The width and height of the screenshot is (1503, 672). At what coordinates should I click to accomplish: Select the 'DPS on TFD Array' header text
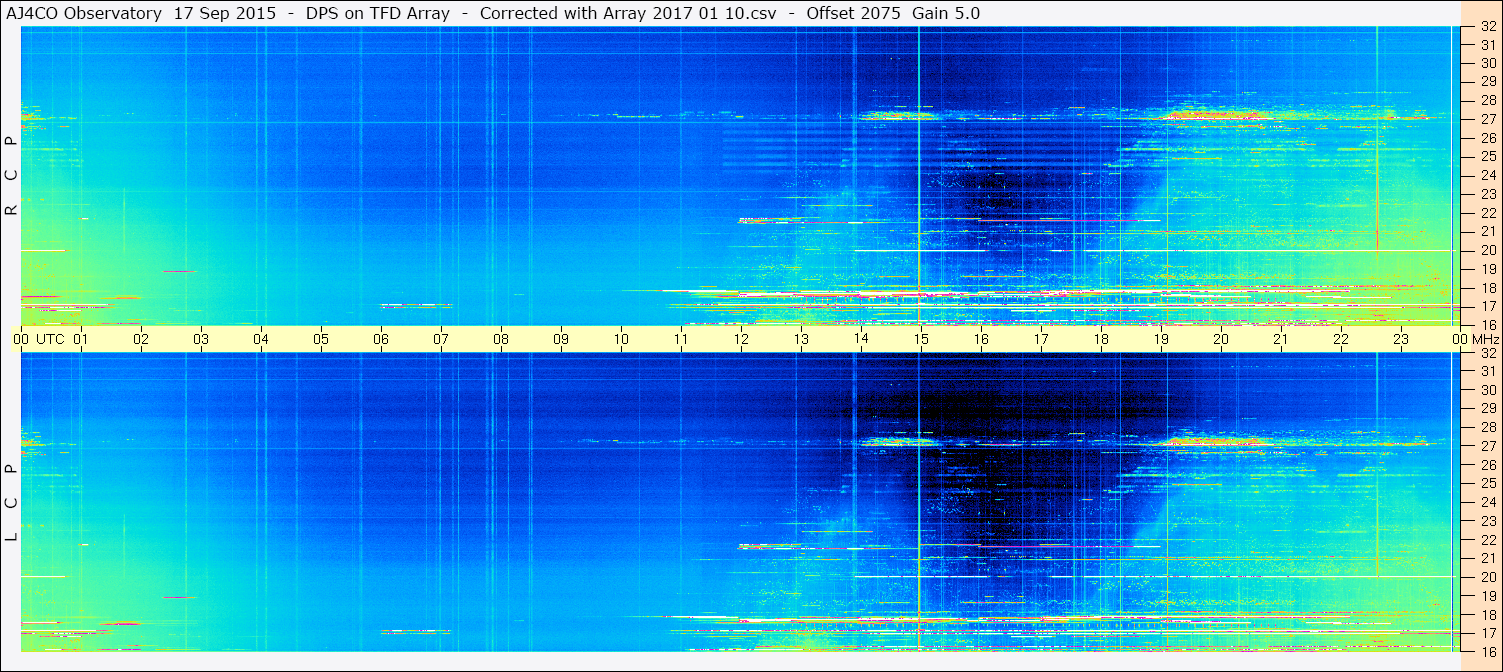pos(378,13)
